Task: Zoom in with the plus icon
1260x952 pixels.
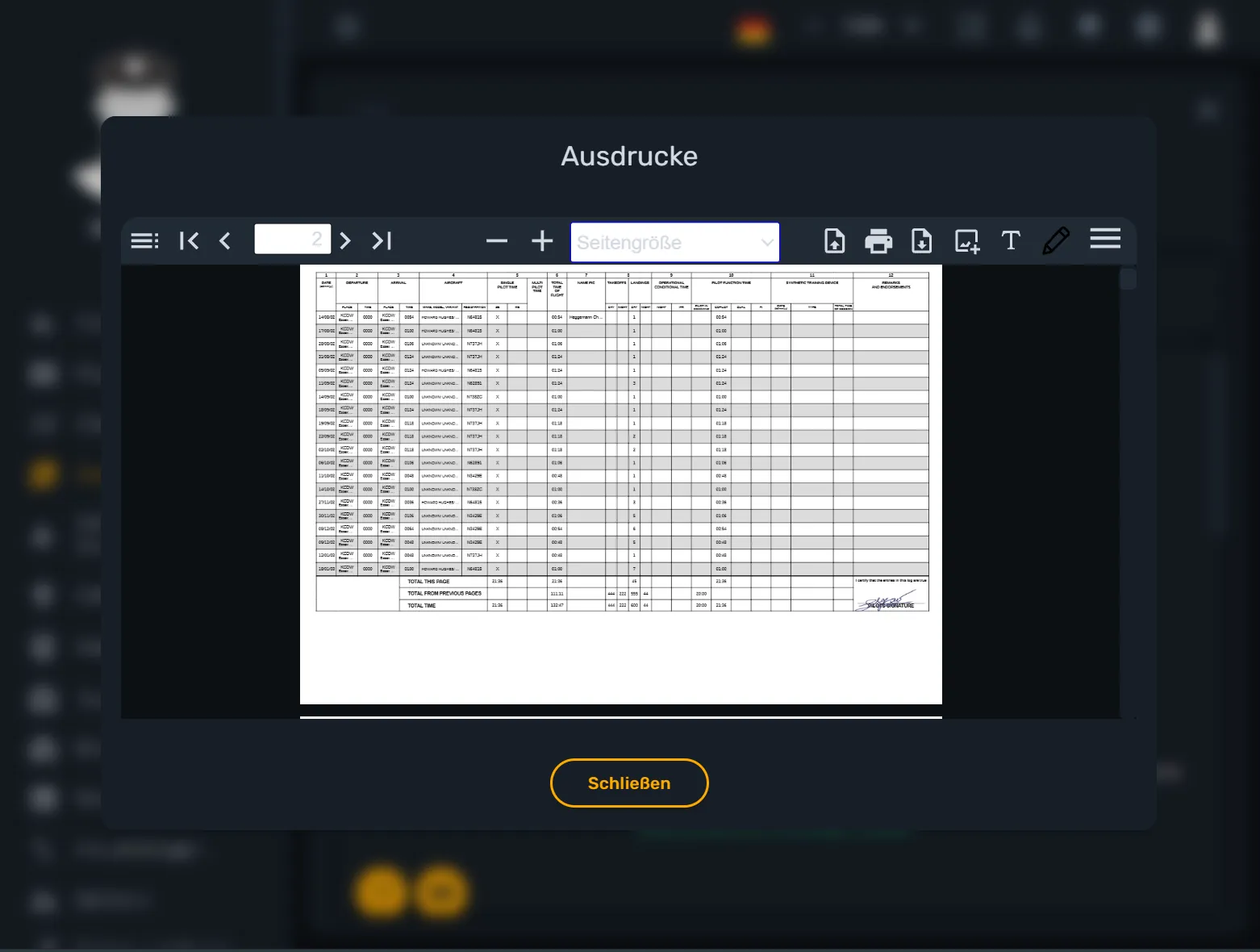Action: pyautogui.click(x=542, y=240)
